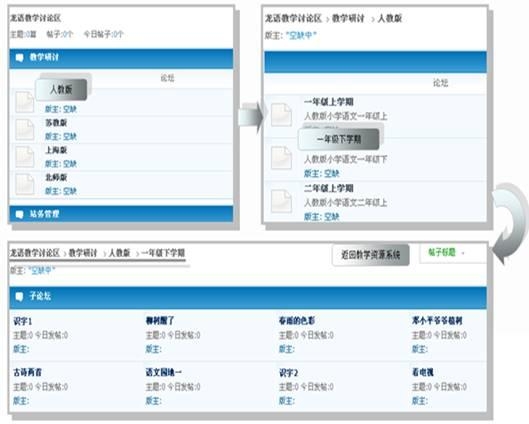Click the speech bubble icon in 子论坛 header

pos(19,296)
